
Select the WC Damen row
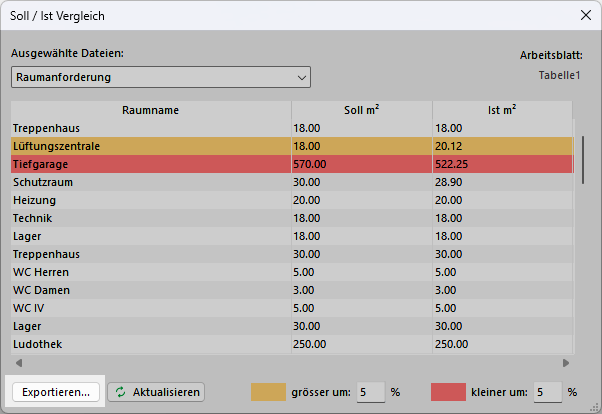tap(150, 290)
